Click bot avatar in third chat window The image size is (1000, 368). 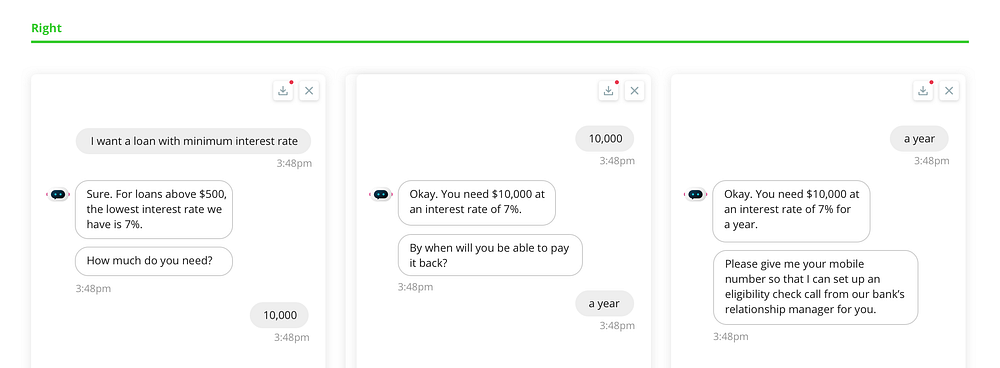(x=696, y=194)
